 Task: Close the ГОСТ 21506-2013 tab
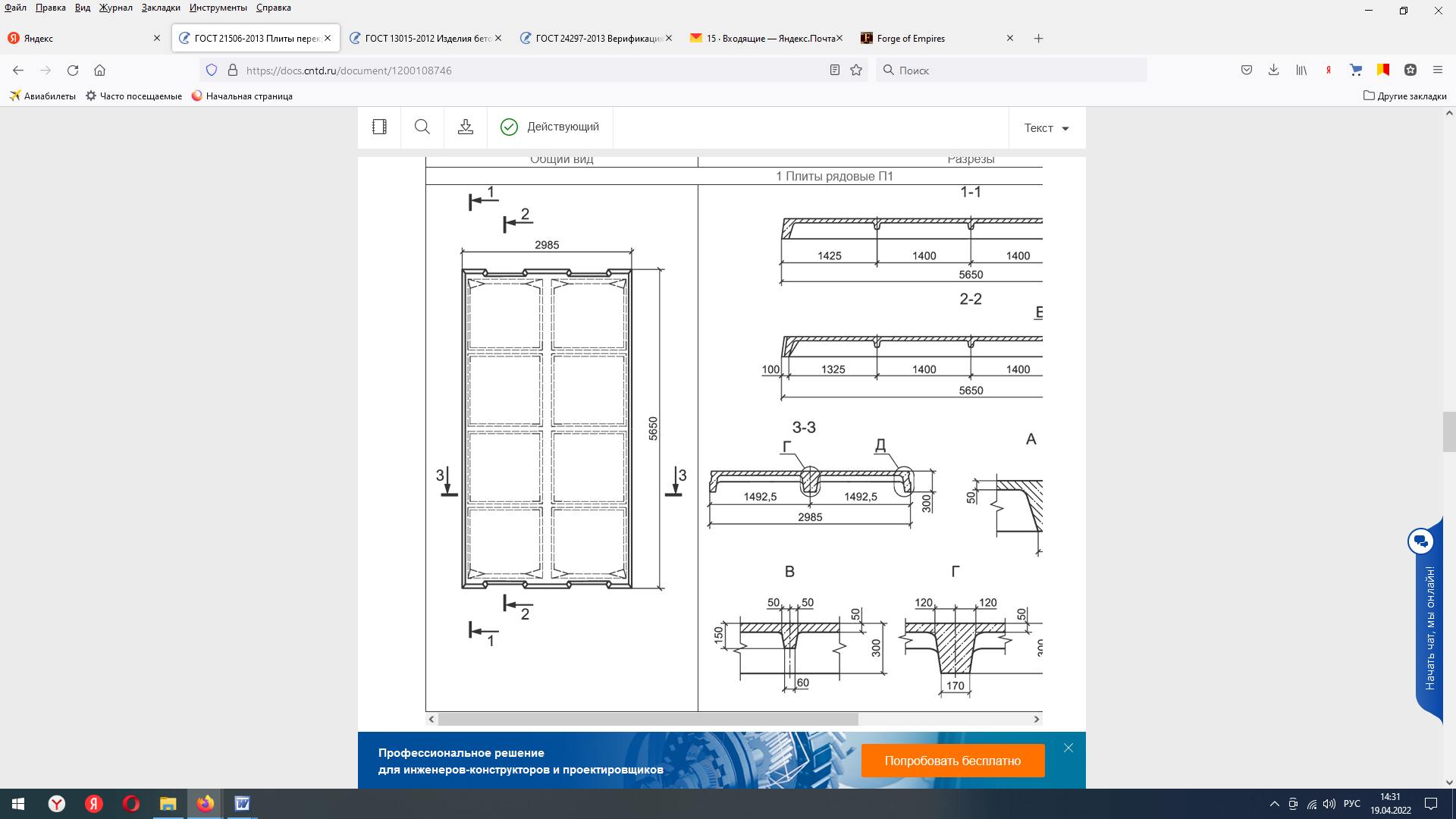[x=328, y=38]
